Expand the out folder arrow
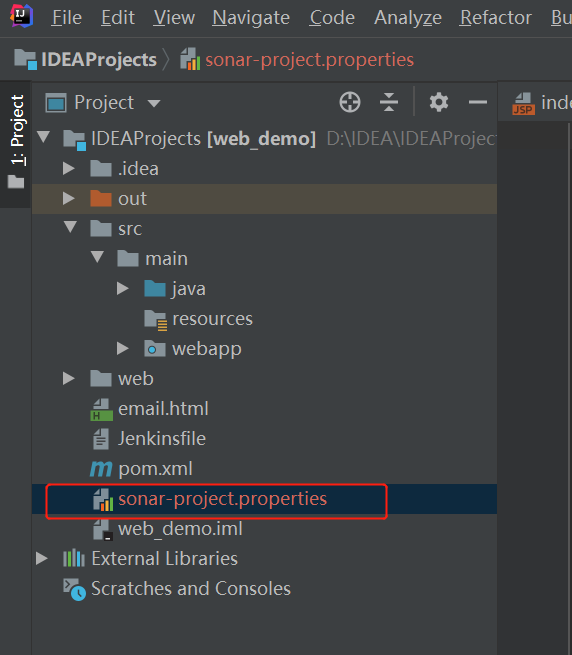572x655 pixels. pyautogui.click(x=69, y=198)
